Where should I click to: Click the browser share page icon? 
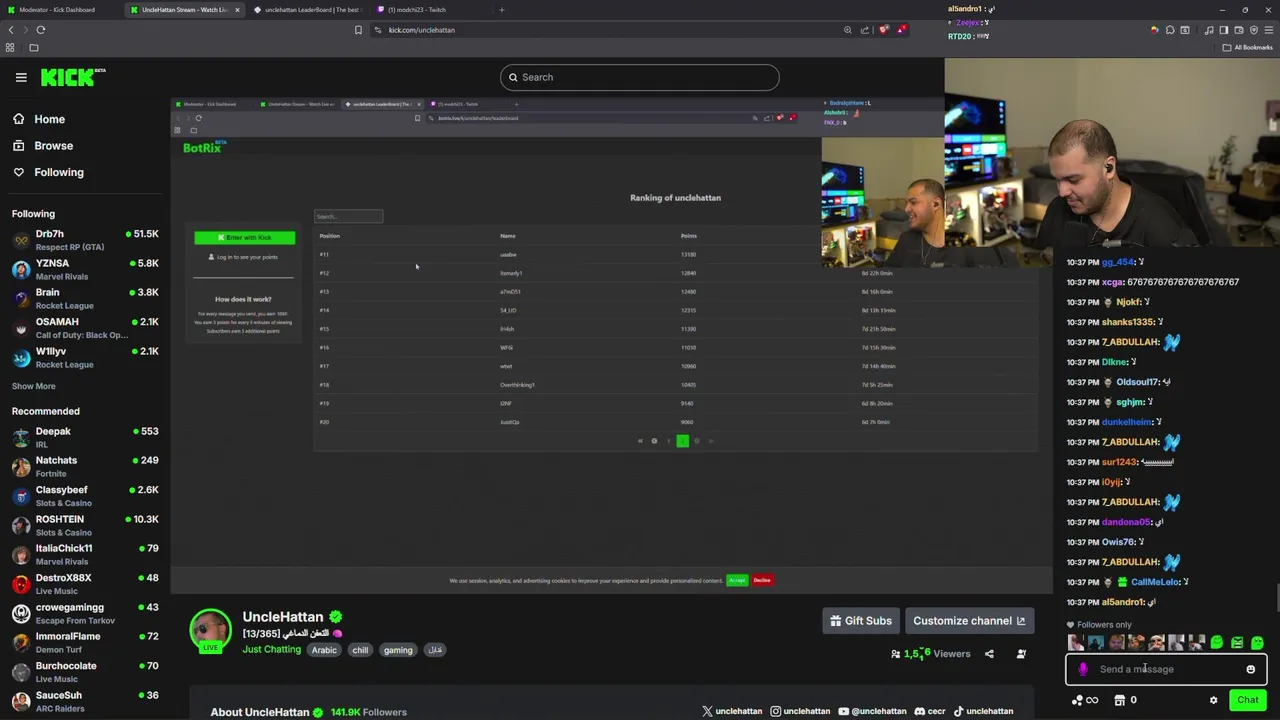pyautogui.click(x=865, y=30)
